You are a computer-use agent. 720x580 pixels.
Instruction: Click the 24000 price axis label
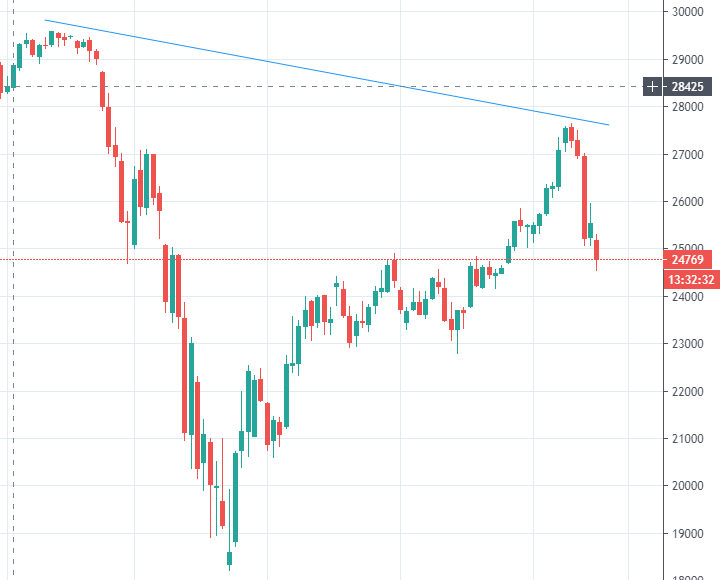687,297
